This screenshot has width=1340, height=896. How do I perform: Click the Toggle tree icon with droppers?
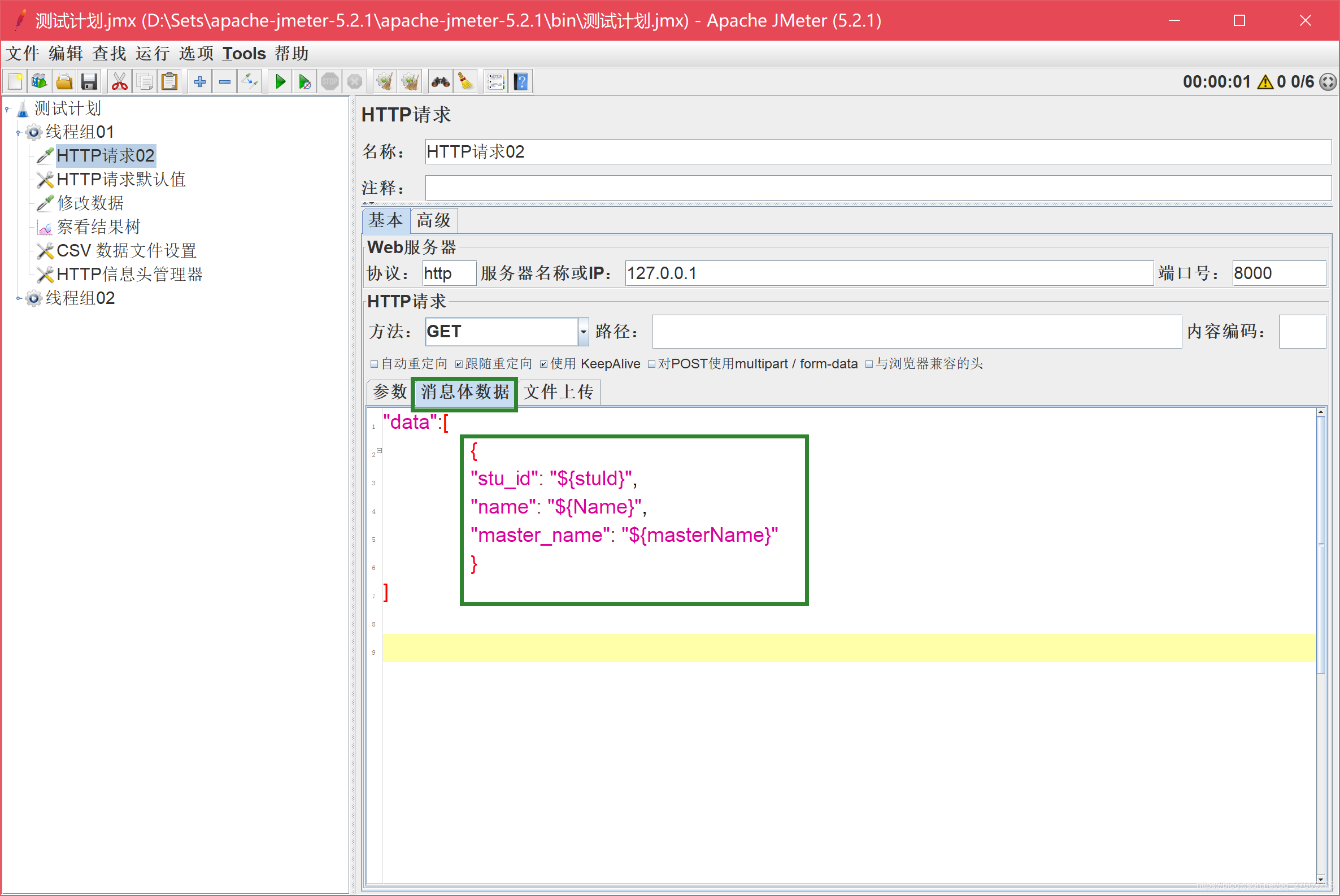(x=250, y=82)
